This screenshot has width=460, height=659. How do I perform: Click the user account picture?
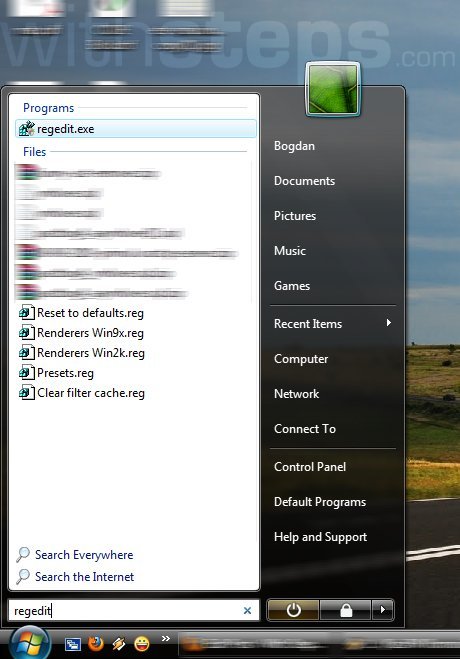pyautogui.click(x=333, y=89)
